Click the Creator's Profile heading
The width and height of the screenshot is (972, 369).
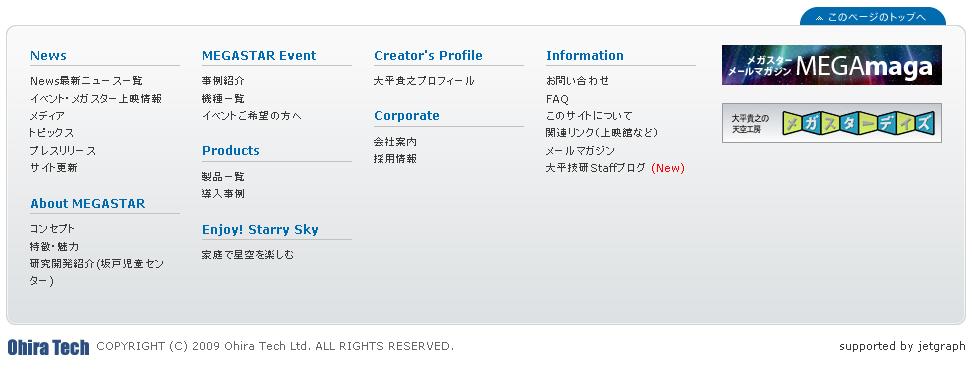coord(428,55)
